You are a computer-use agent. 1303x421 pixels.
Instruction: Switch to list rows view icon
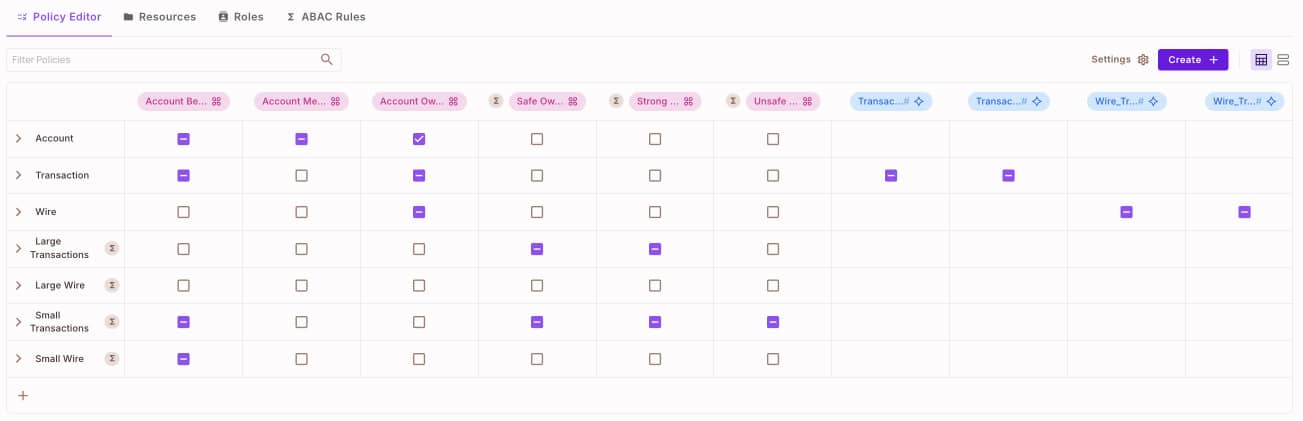pos(1283,60)
